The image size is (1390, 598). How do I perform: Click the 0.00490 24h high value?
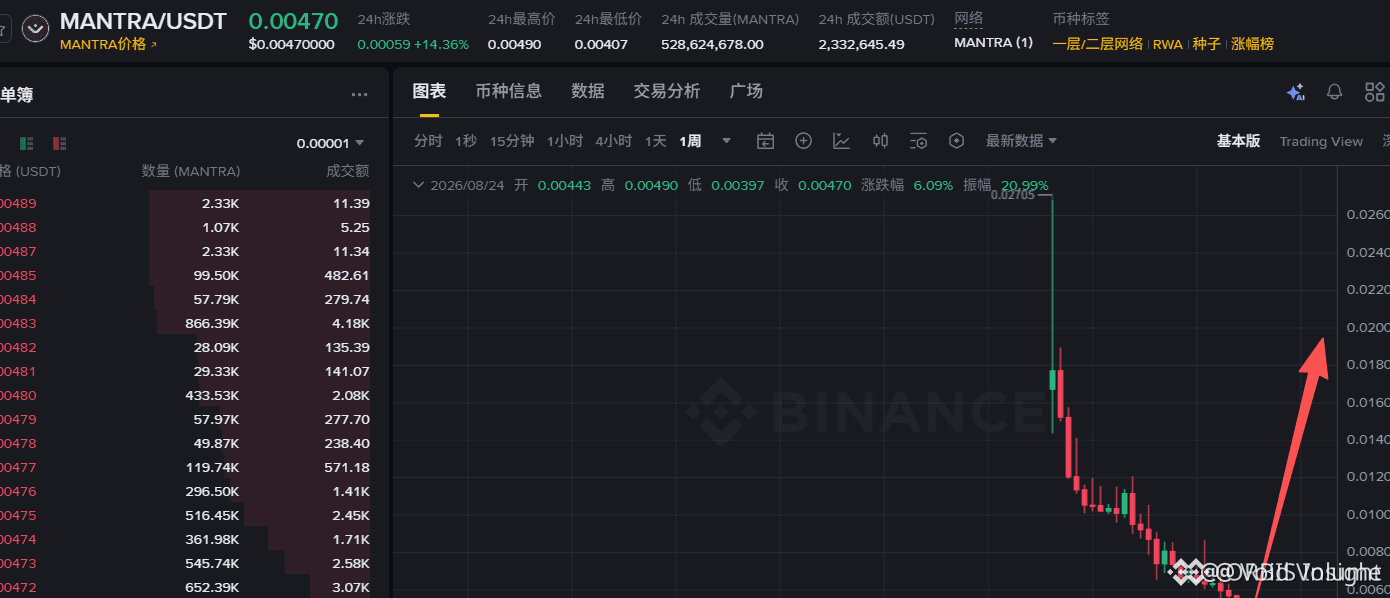click(x=514, y=44)
